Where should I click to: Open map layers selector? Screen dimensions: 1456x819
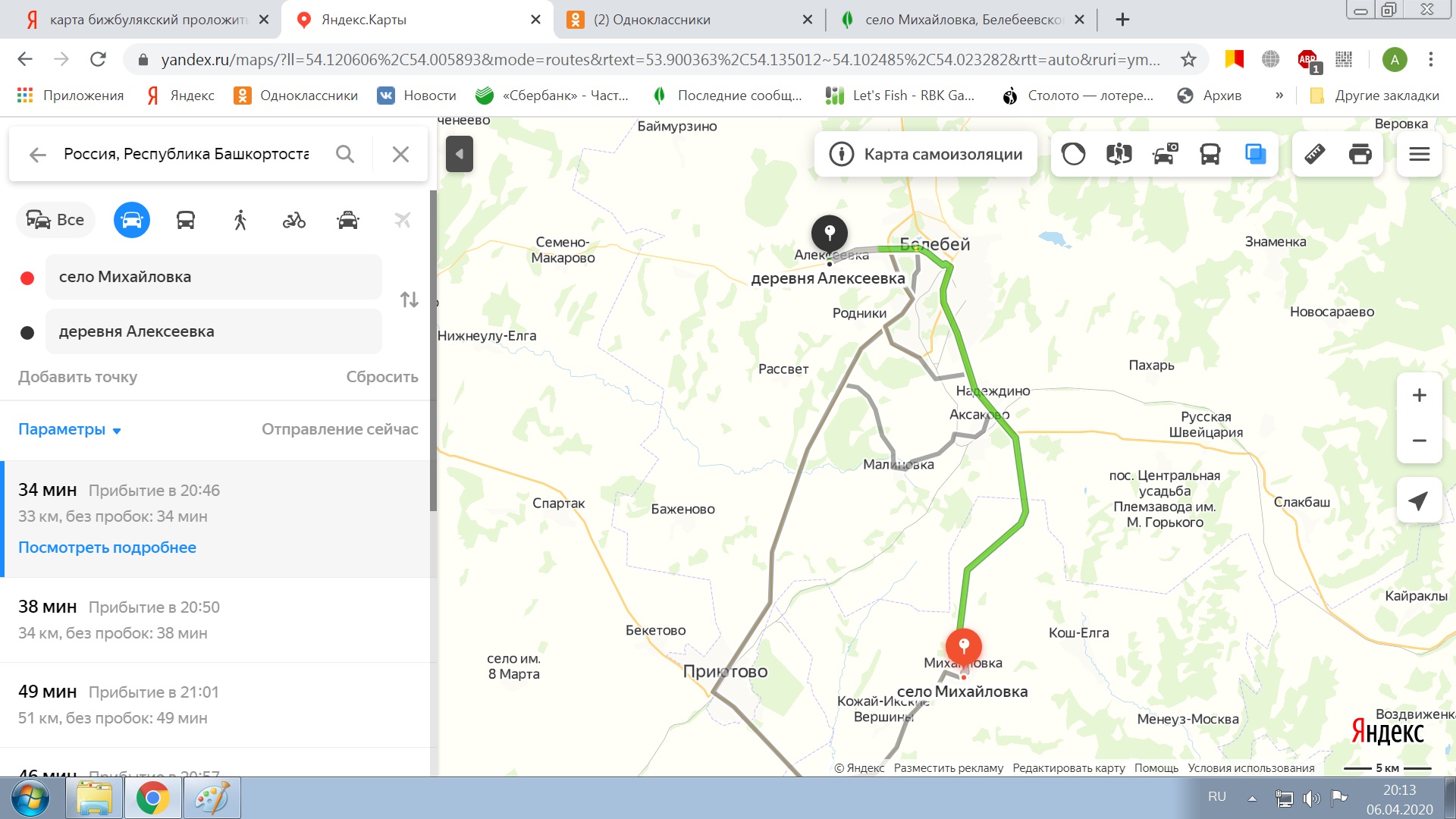click(x=1256, y=154)
